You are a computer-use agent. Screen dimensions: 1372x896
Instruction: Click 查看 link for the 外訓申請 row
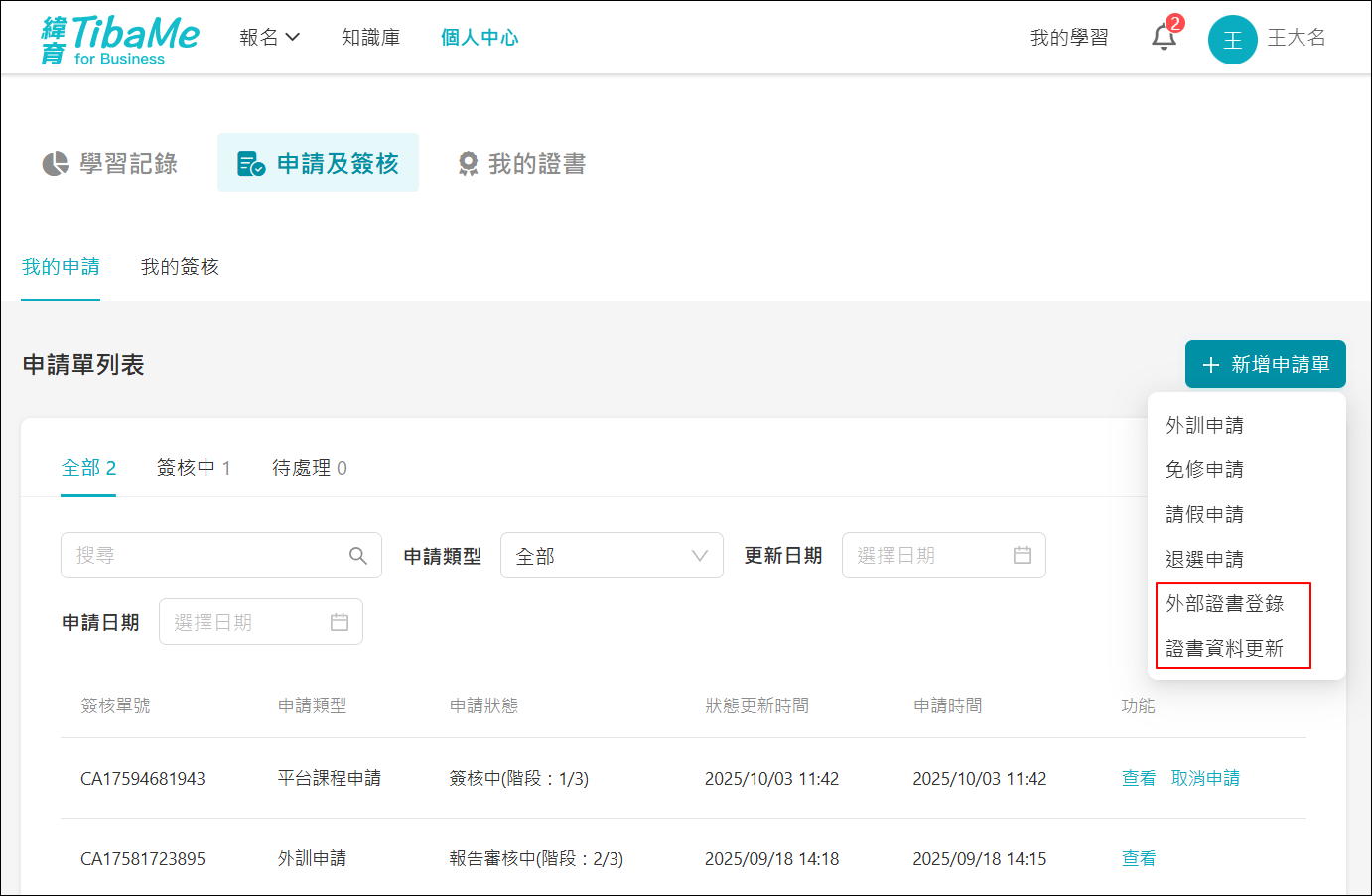tap(1139, 858)
